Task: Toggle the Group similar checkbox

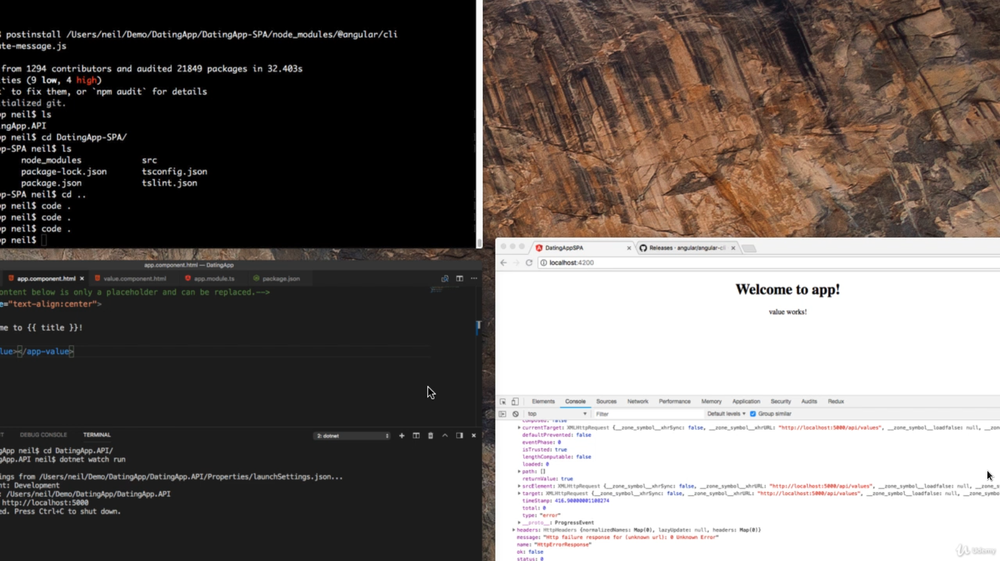Action: click(x=753, y=414)
